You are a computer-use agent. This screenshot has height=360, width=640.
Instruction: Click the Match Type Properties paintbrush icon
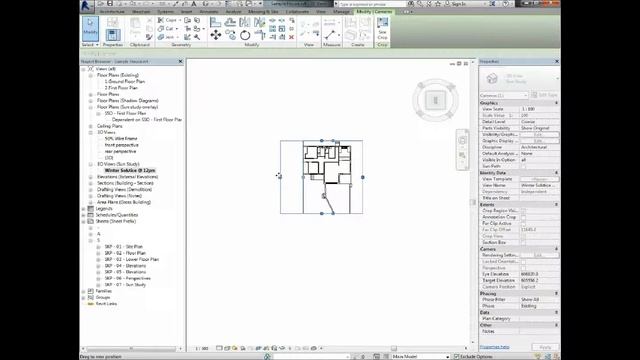[x=149, y=37]
